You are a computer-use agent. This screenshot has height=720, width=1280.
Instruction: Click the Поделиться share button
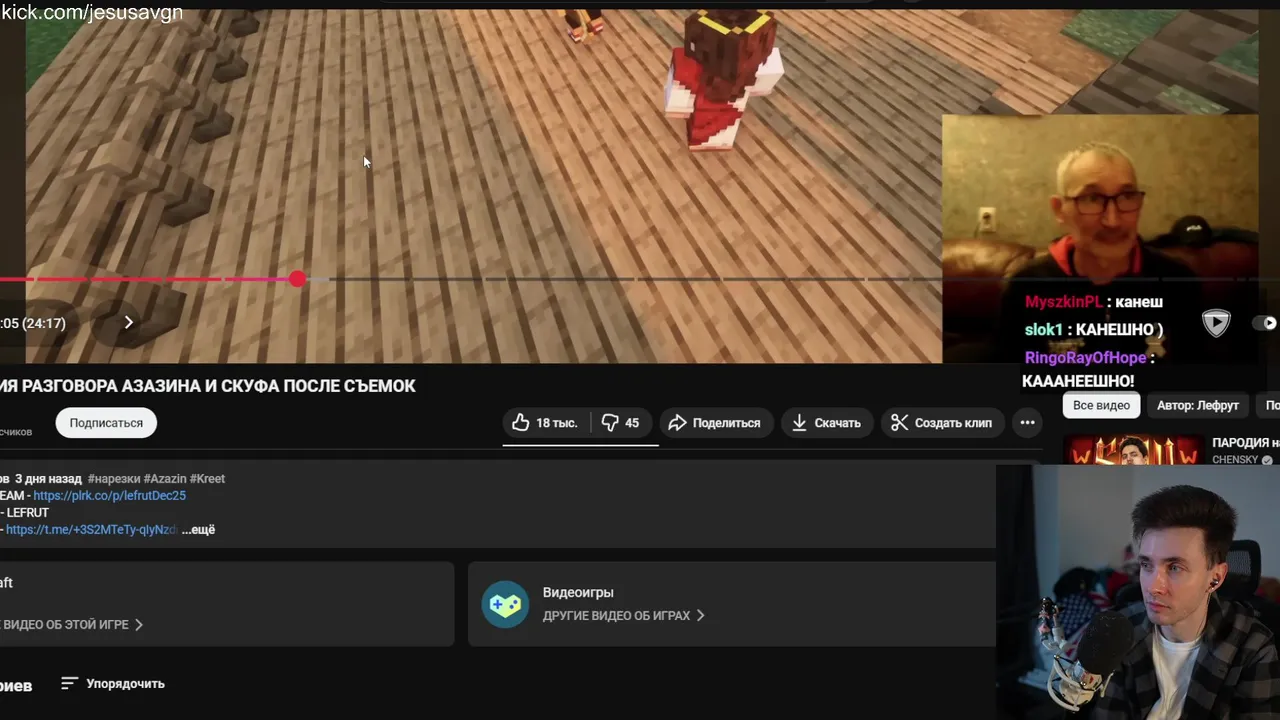(x=715, y=423)
